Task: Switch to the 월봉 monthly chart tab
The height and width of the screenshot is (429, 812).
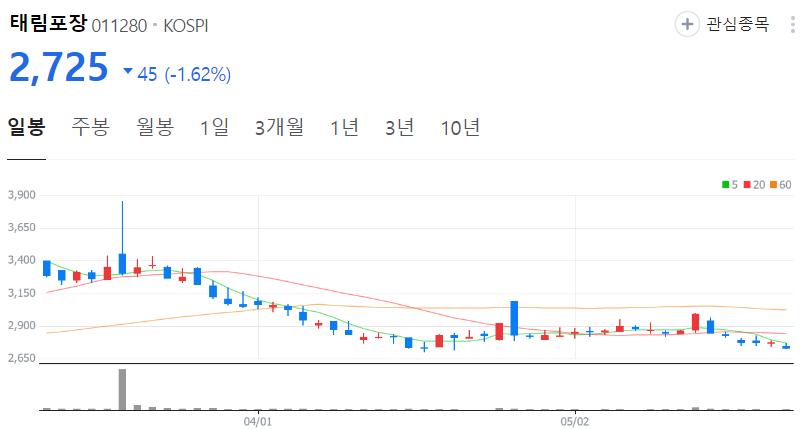Action: click(x=155, y=127)
